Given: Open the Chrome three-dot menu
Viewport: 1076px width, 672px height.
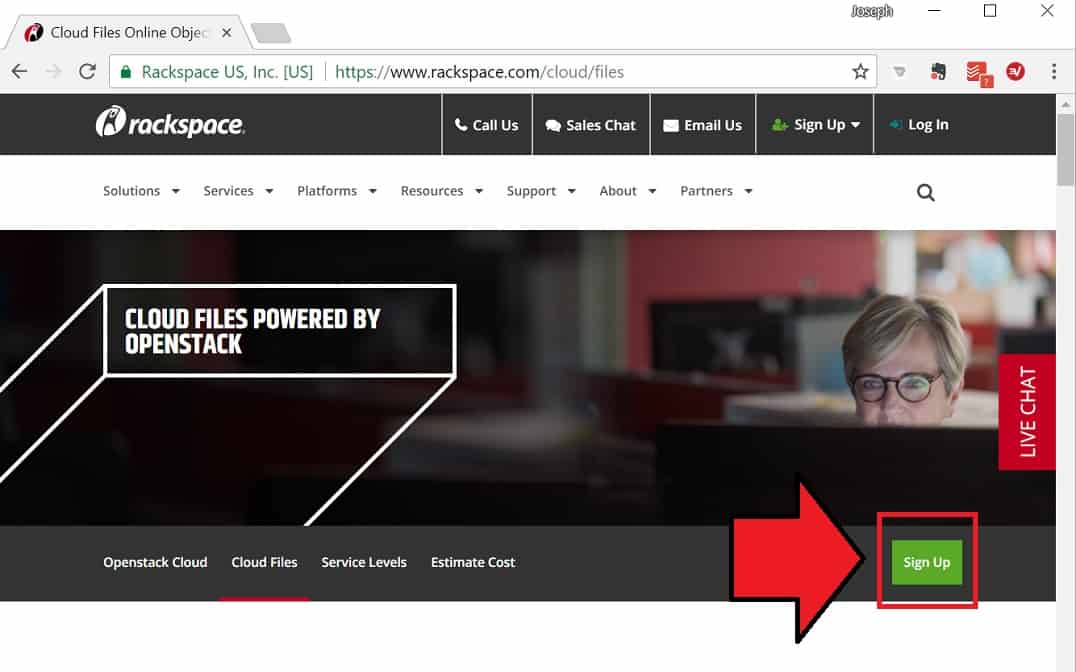Looking at the screenshot, I should click(1053, 71).
